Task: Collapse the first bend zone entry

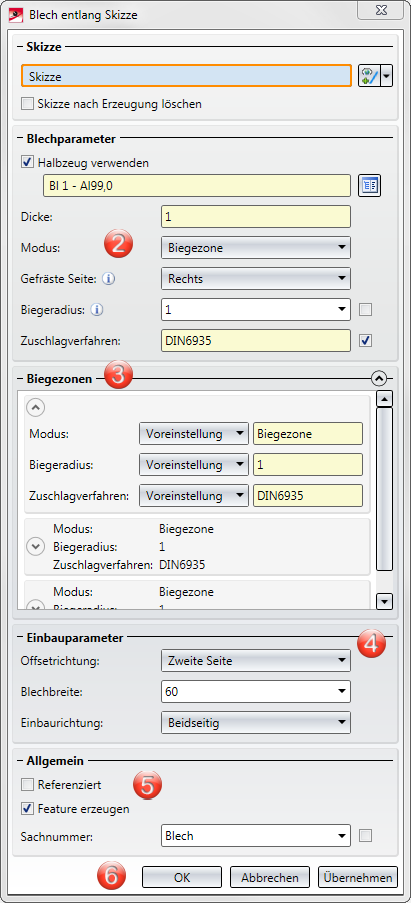Action: pyautogui.click(x=36, y=407)
